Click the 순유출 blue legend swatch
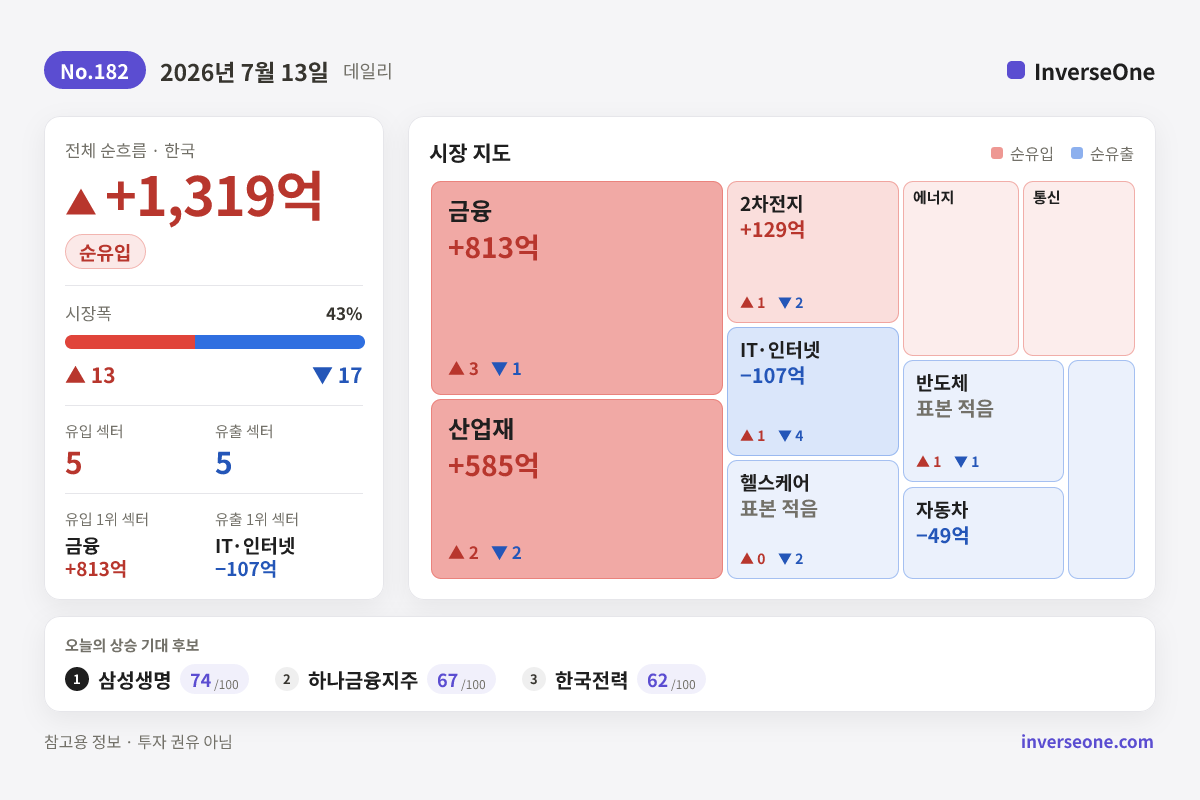This screenshot has width=1200, height=800. point(1077,153)
